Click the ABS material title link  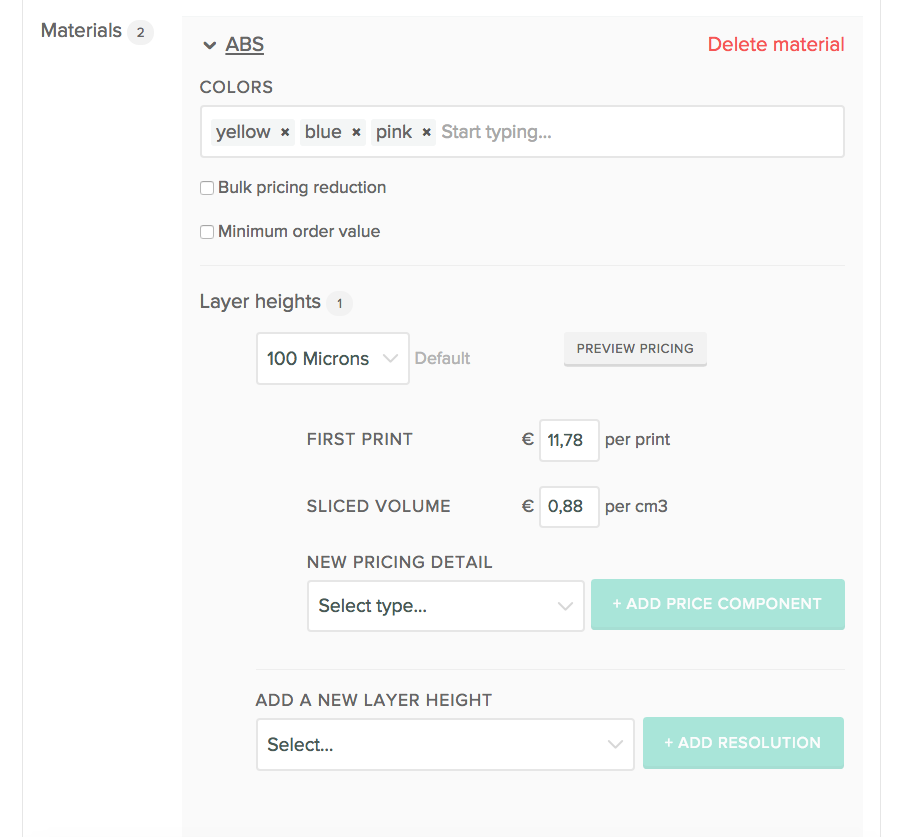(x=245, y=45)
